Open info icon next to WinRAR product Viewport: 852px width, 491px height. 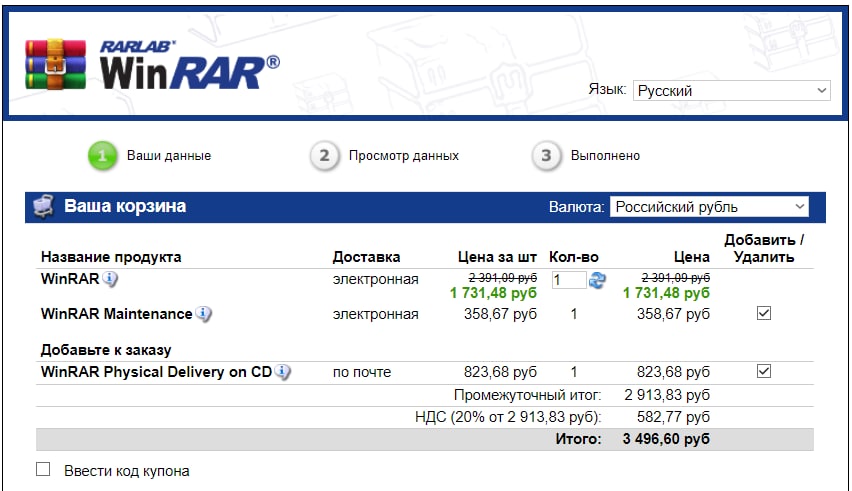click(x=110, y=279)
